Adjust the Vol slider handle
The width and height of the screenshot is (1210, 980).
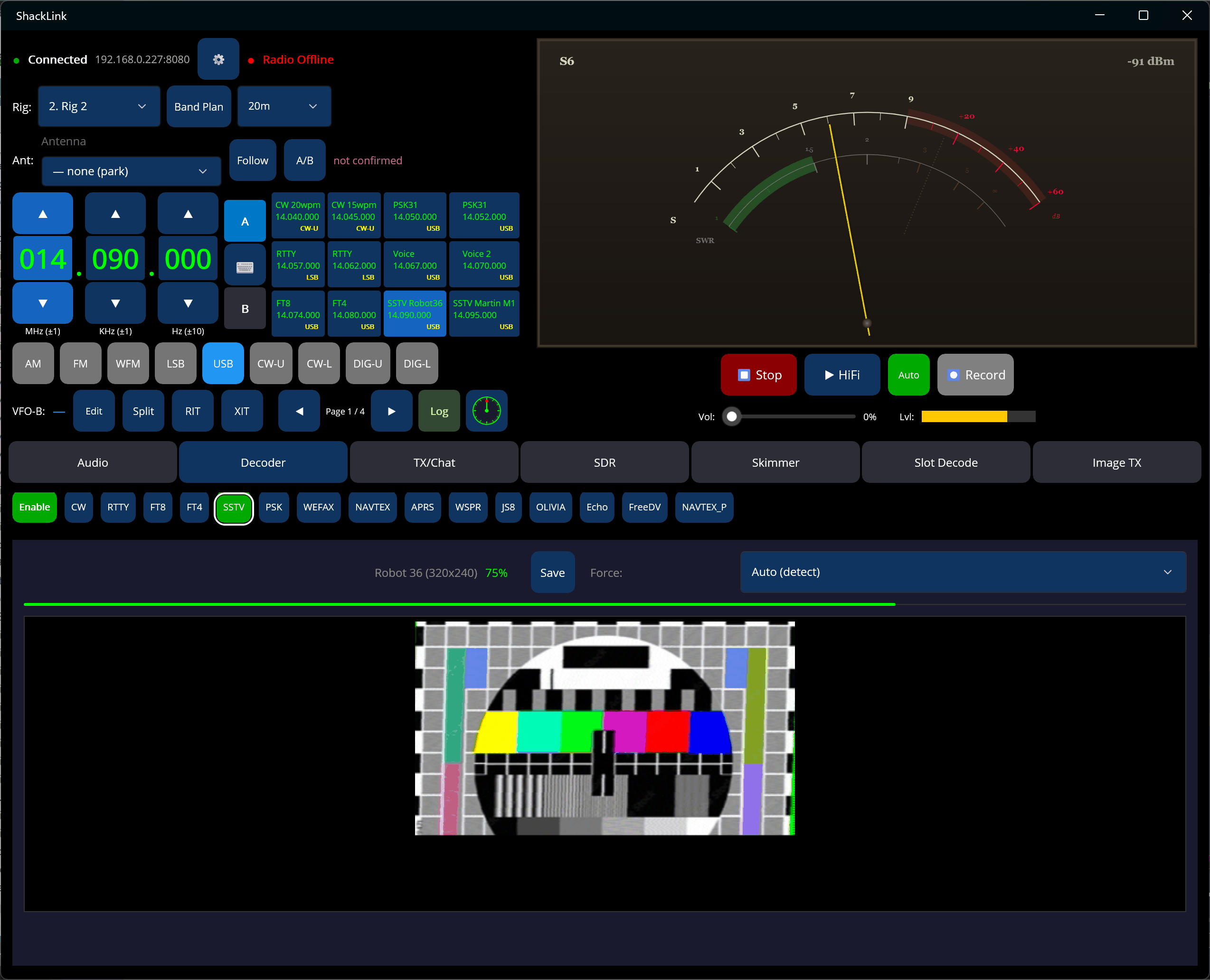click(732, 416)
